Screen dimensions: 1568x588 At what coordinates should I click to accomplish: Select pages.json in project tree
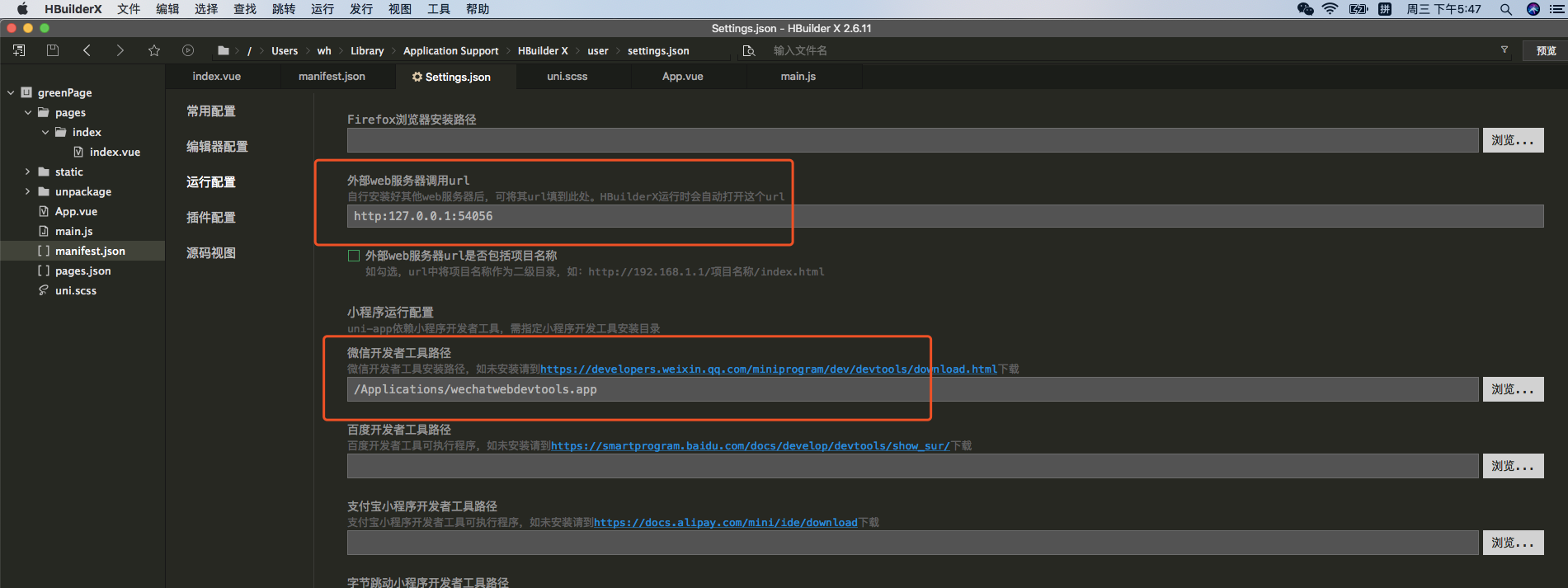click(82, 270)
